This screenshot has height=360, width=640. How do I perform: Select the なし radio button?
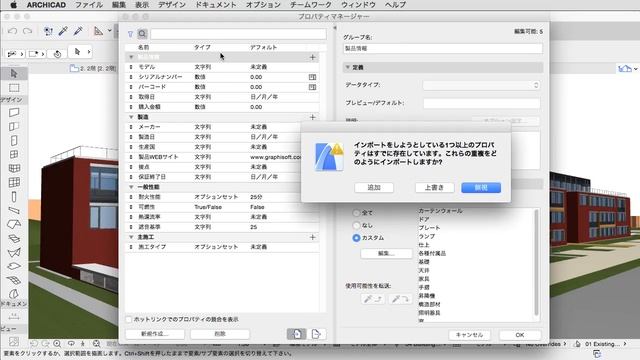tap(356, 225)
